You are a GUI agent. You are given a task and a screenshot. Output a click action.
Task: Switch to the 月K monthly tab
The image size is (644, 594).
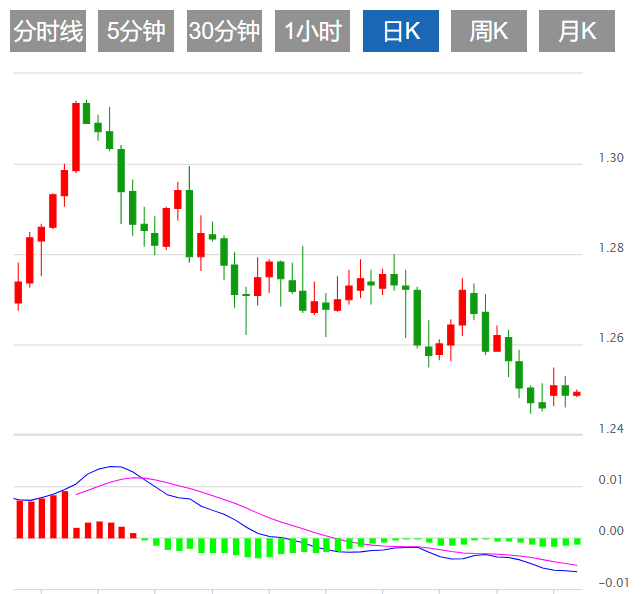[x=577, y=31]
